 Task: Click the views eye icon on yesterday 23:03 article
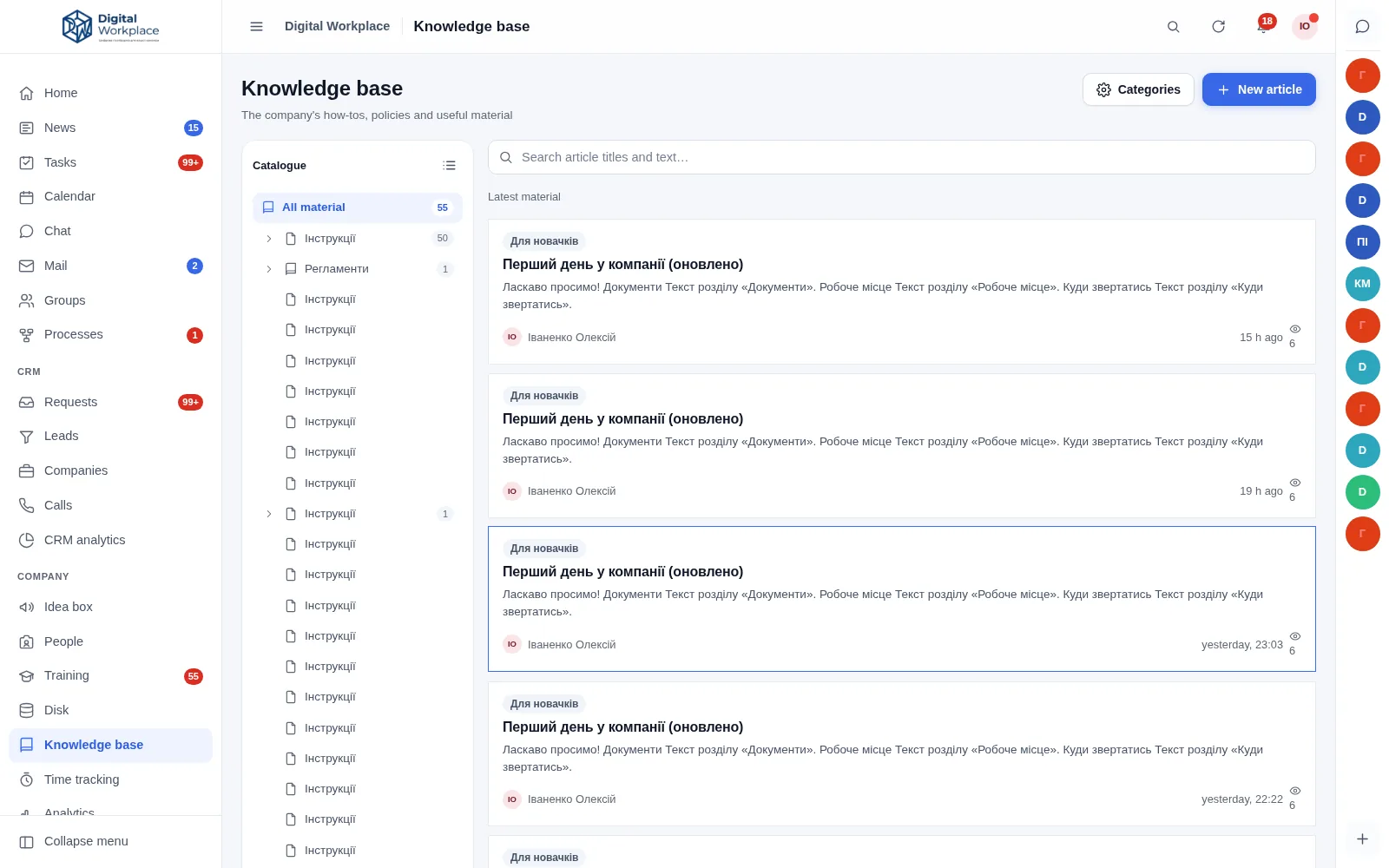(x=1295, y=636)
